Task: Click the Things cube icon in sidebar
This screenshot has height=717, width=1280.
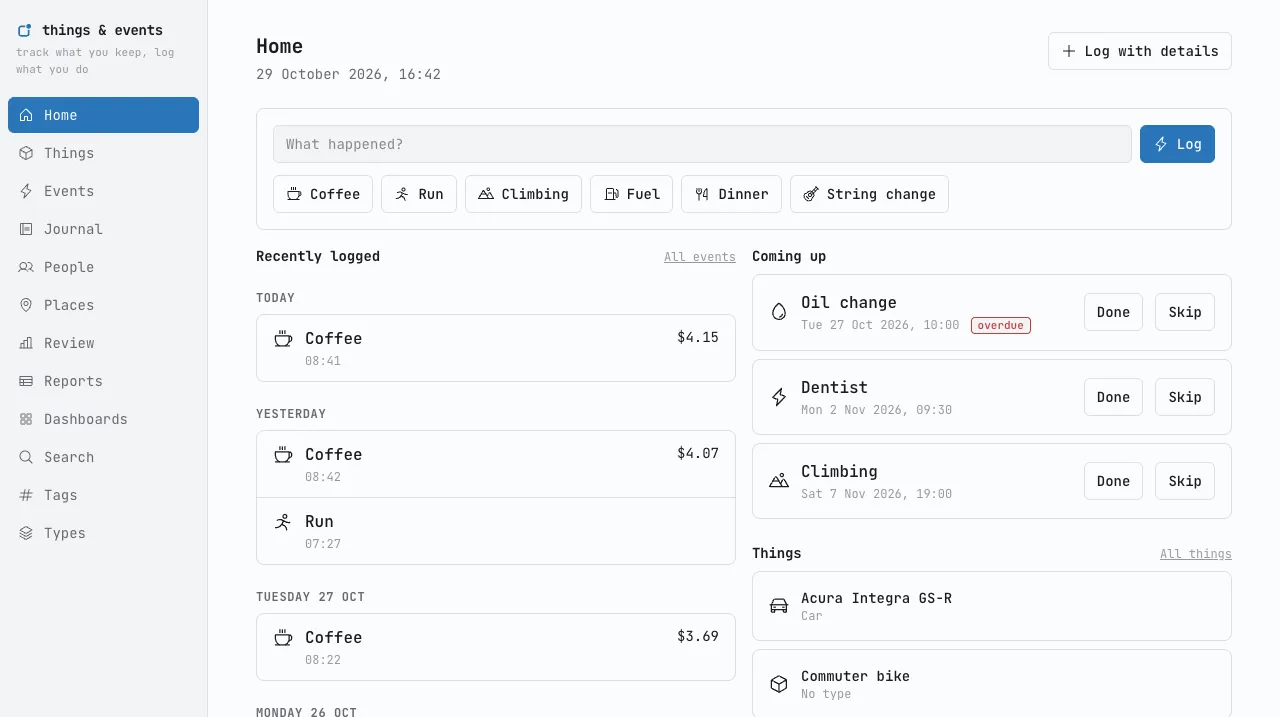Action: point(26,153)
